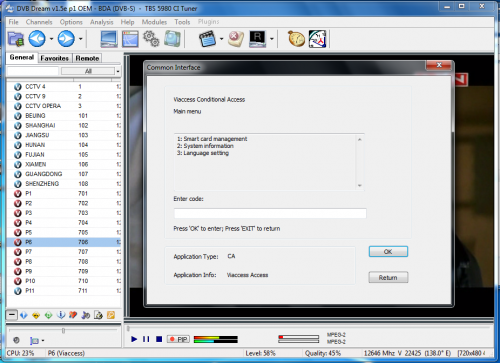Open the clock scheduler icon

click(x=317, y=39)
